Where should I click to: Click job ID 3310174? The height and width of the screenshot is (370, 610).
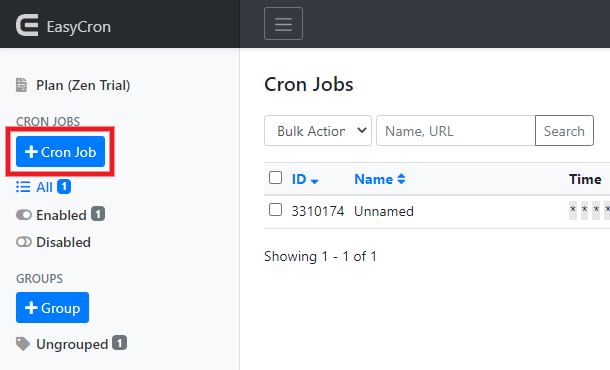(x=318, y=211)
